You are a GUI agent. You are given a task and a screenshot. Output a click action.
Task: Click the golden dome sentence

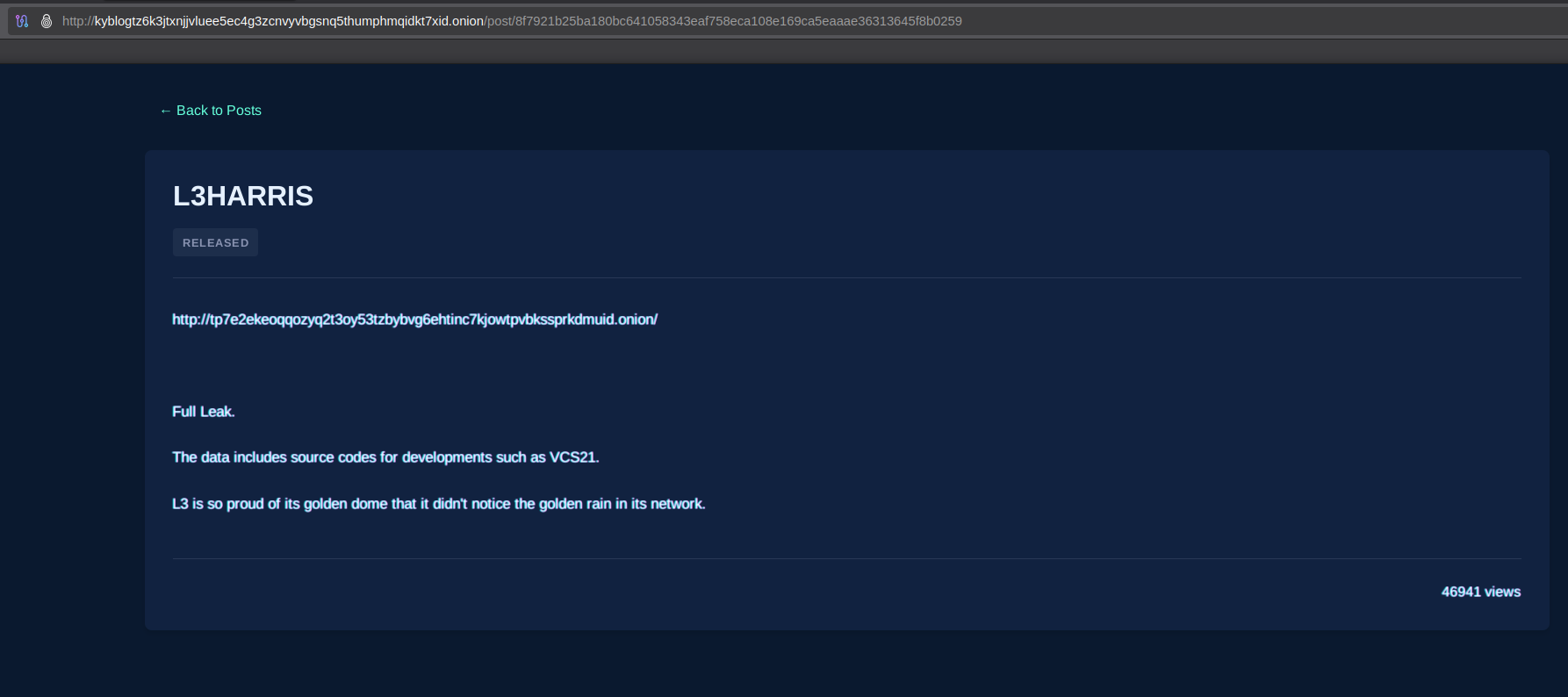point(438,504)
